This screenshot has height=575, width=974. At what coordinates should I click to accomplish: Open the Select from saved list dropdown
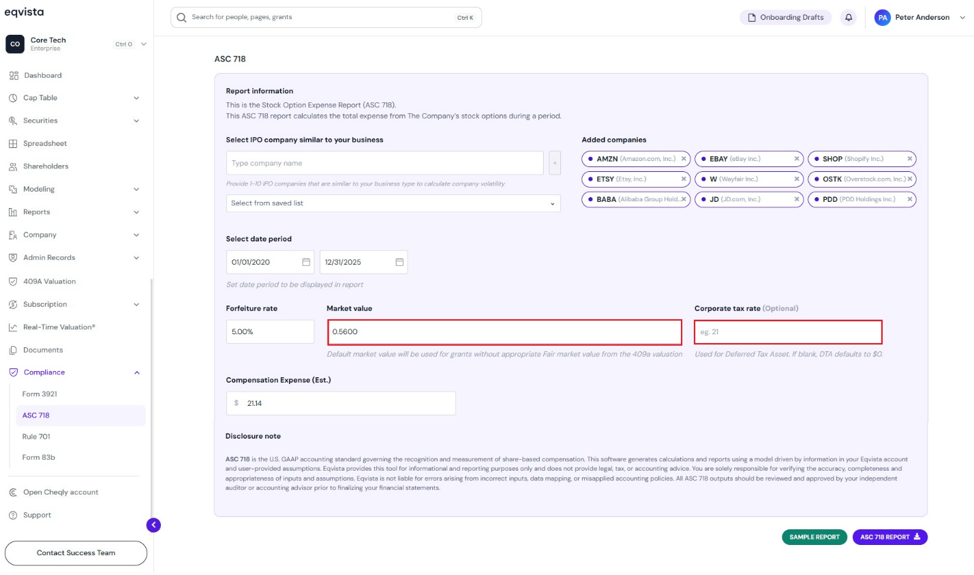[x=393, y=203]
